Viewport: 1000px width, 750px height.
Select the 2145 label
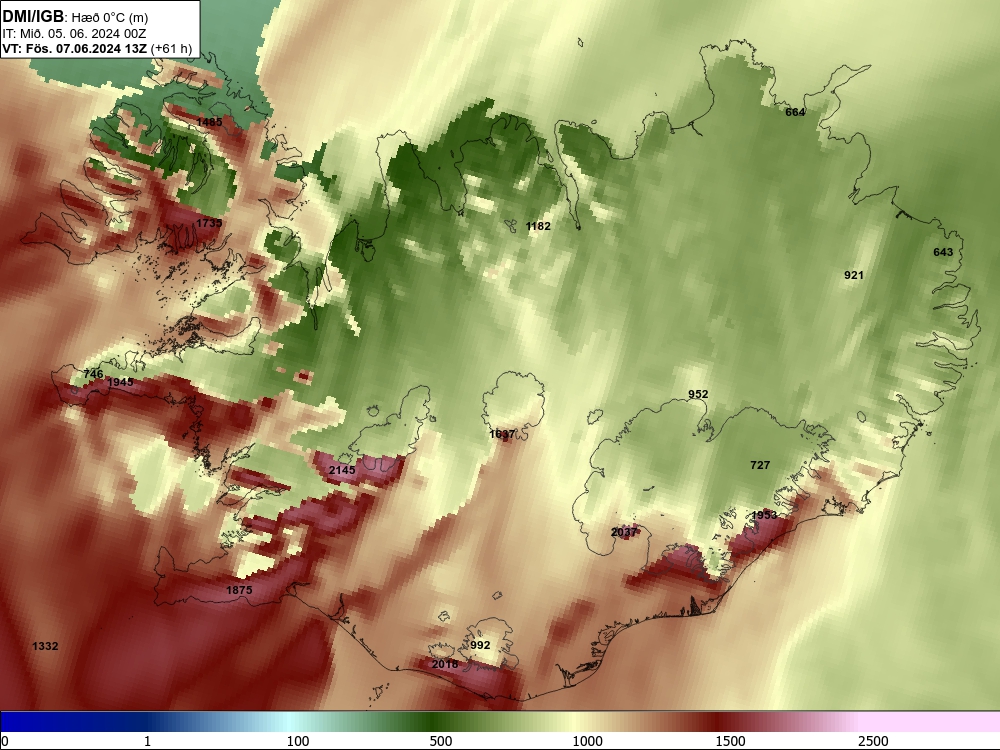click(342, 470)
